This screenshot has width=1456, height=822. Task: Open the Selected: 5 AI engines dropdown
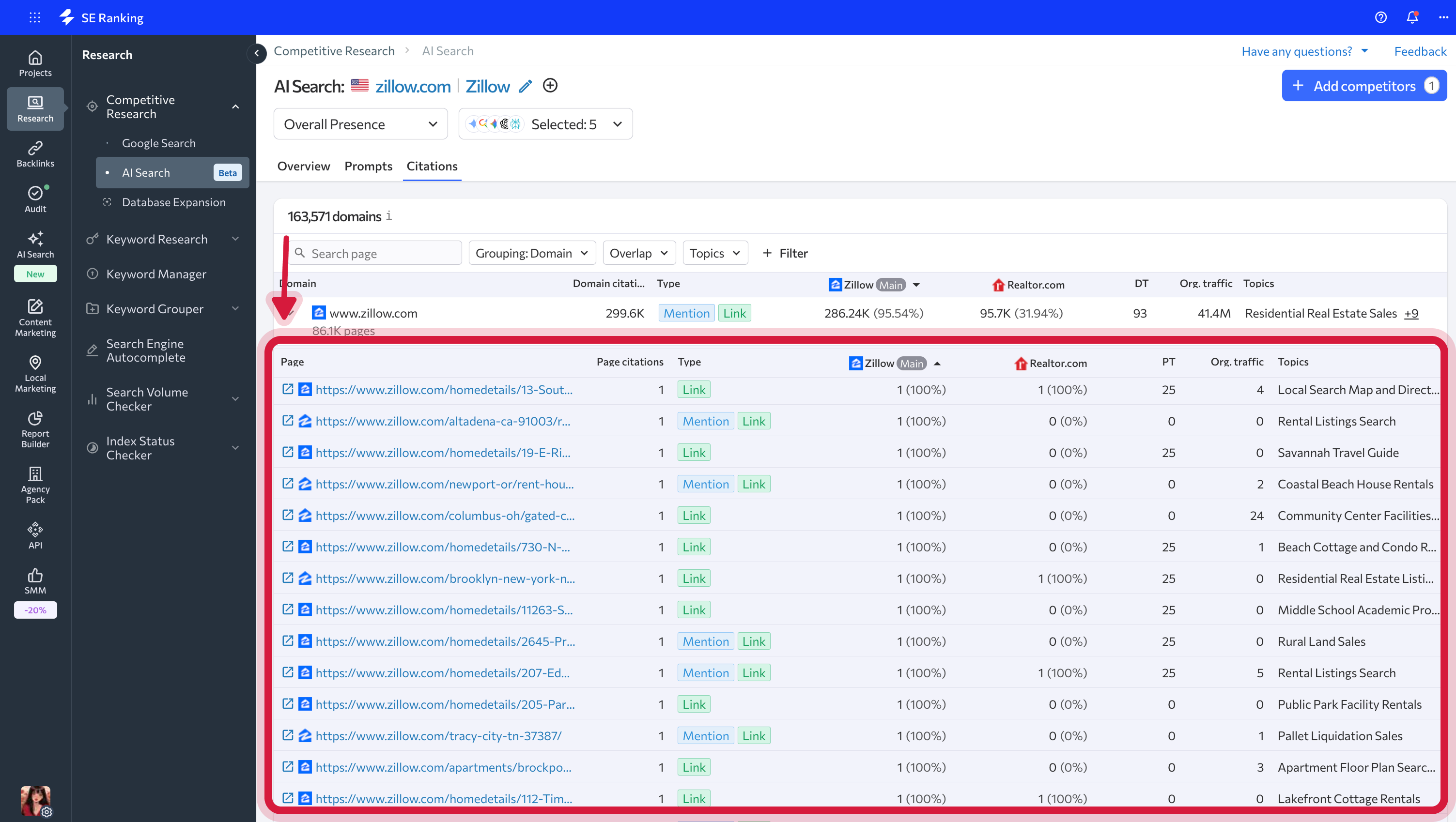pos(545,124)
